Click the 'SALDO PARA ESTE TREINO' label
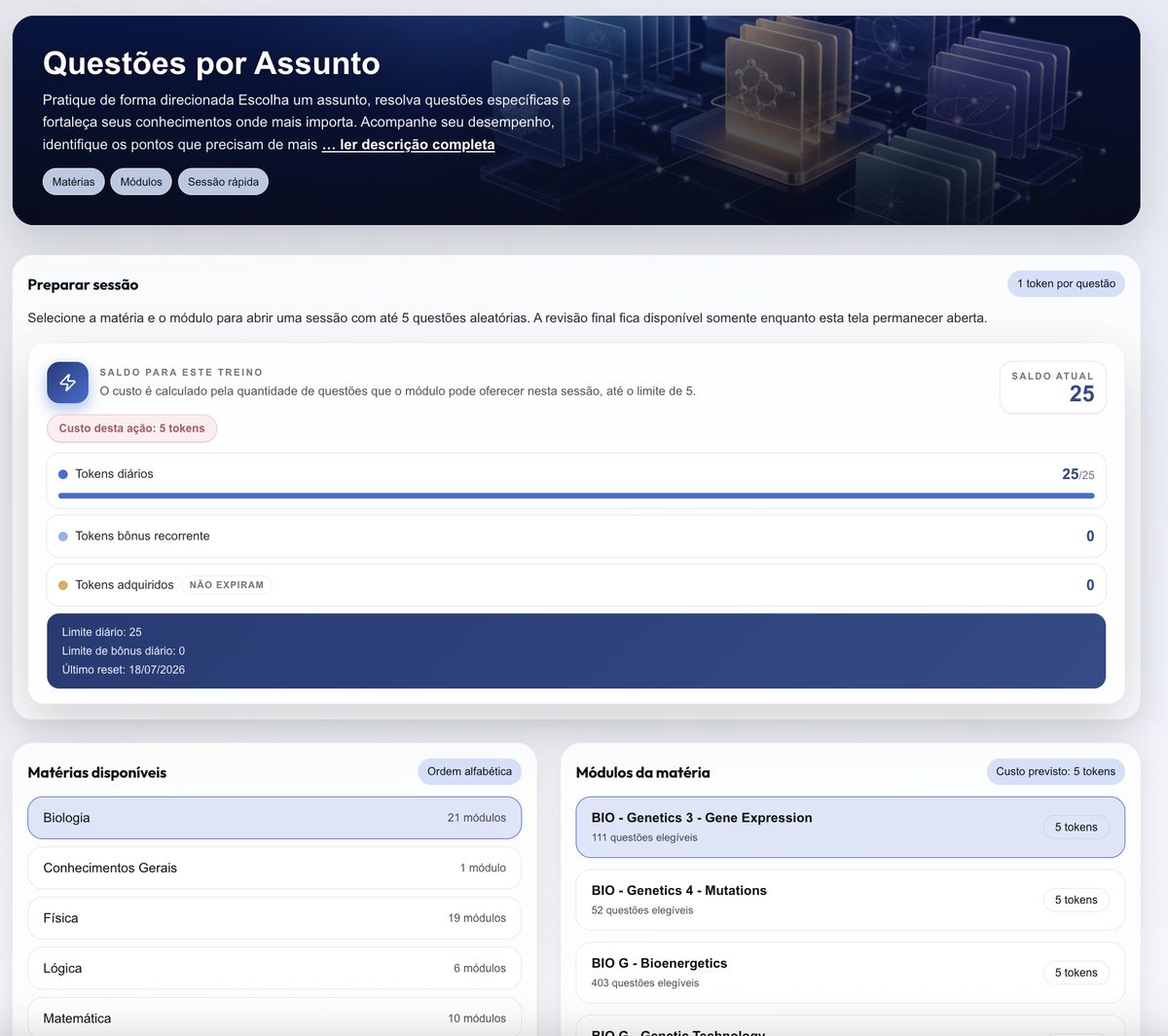1168x1036 pixels. [181, 372]
